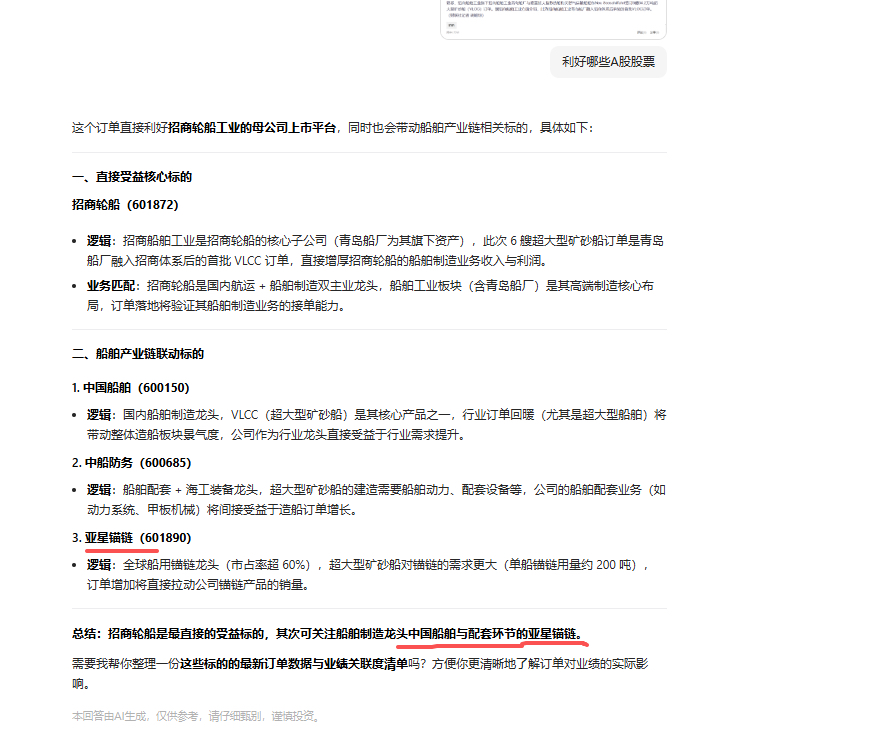
Task: Click the bullet starting '全球船用锚链龙头'
Action: click(x=368, y=575)
